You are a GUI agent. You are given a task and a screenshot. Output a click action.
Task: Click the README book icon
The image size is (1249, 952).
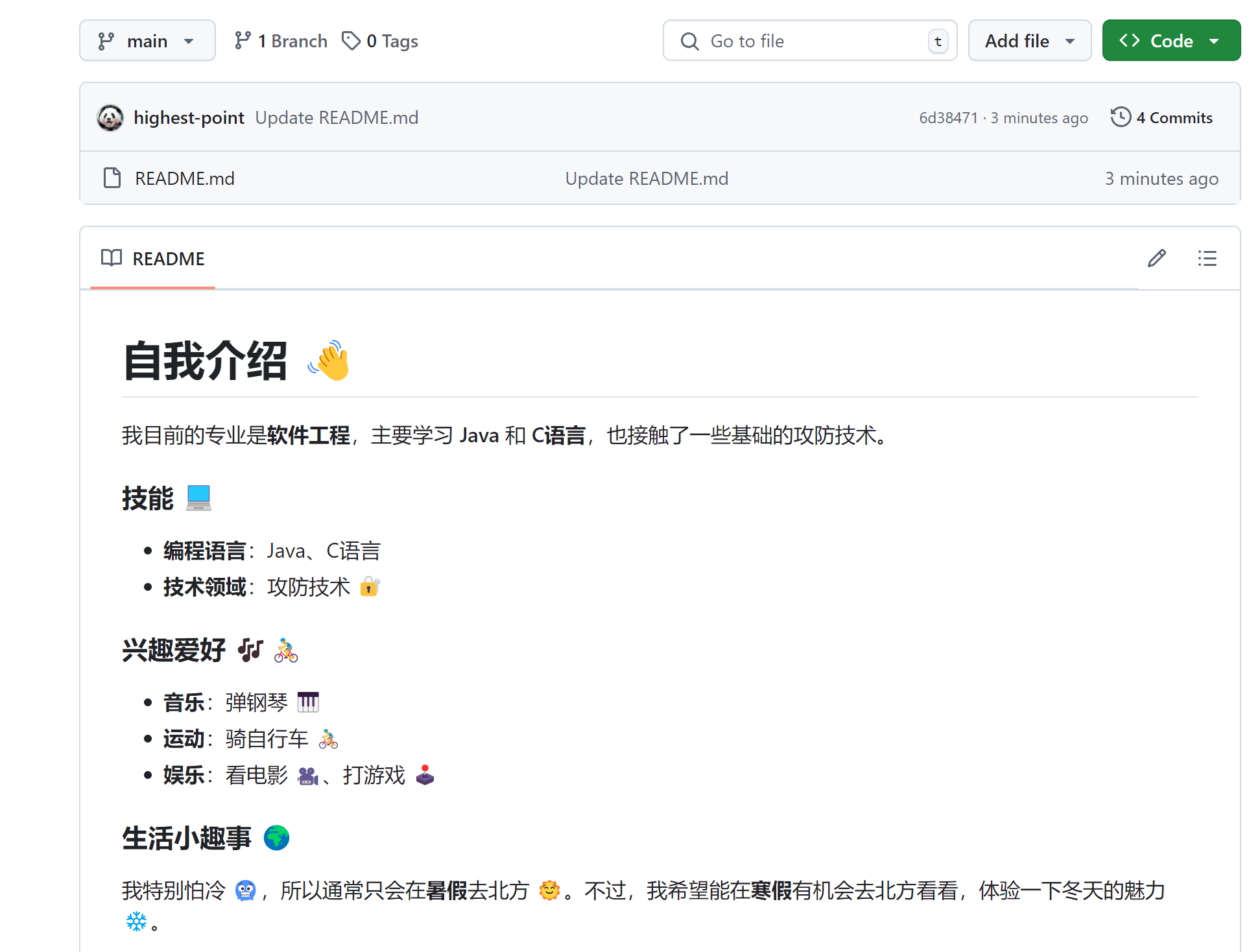(112, 258)
